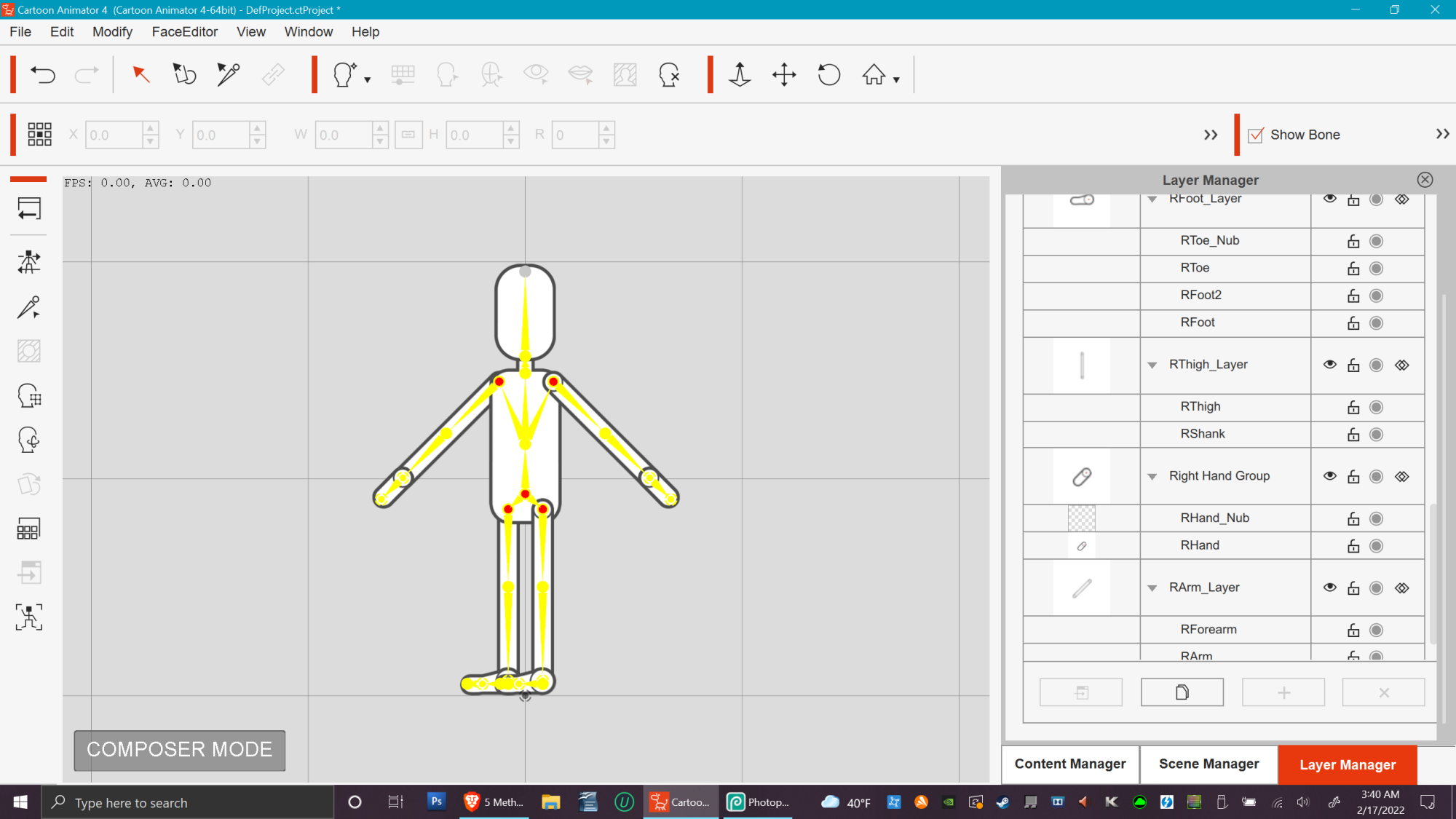Open the Home view dropdown arrow
The height and width of the screenshot is (819, 1456).
896,80
